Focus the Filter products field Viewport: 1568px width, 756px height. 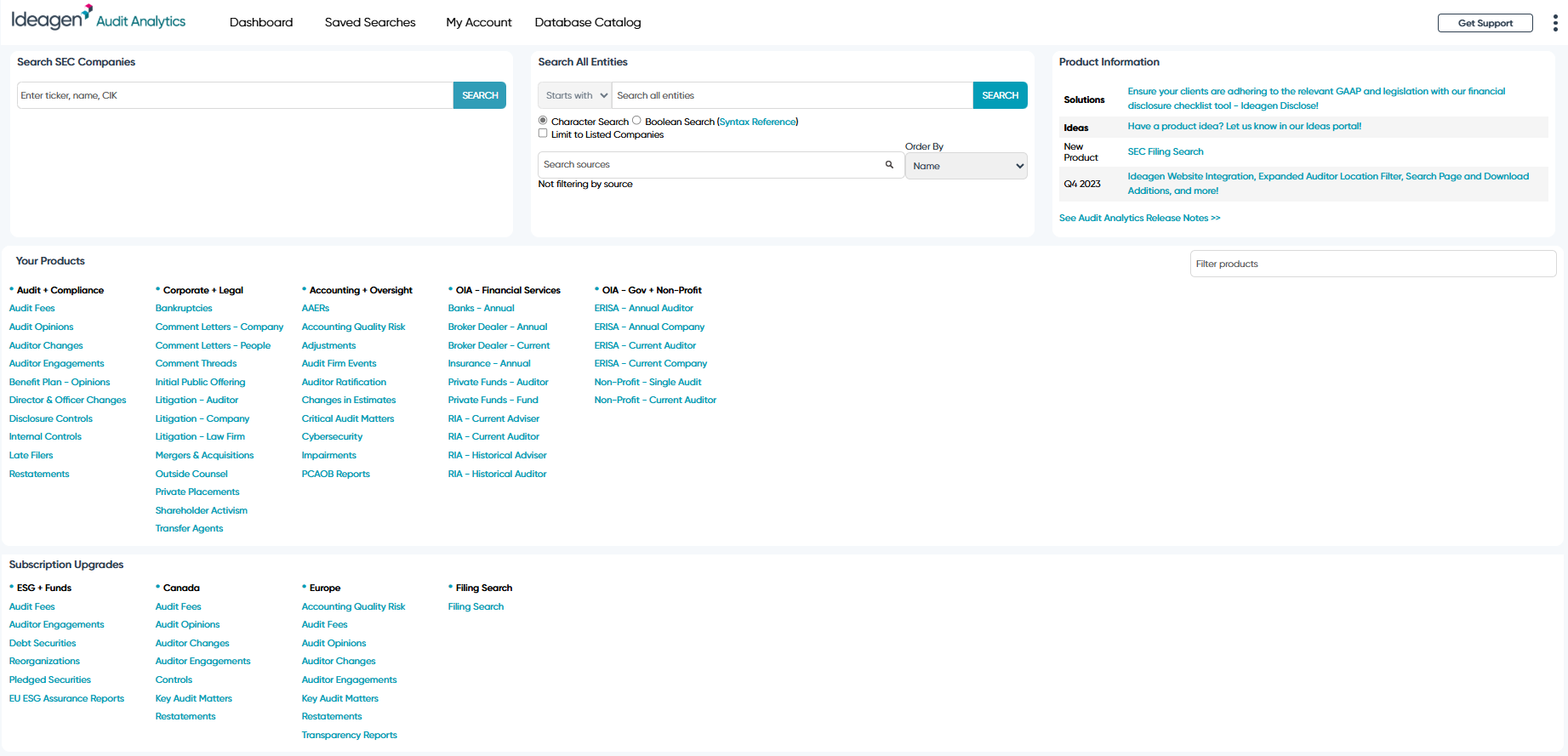click(x=1373, y=264)
